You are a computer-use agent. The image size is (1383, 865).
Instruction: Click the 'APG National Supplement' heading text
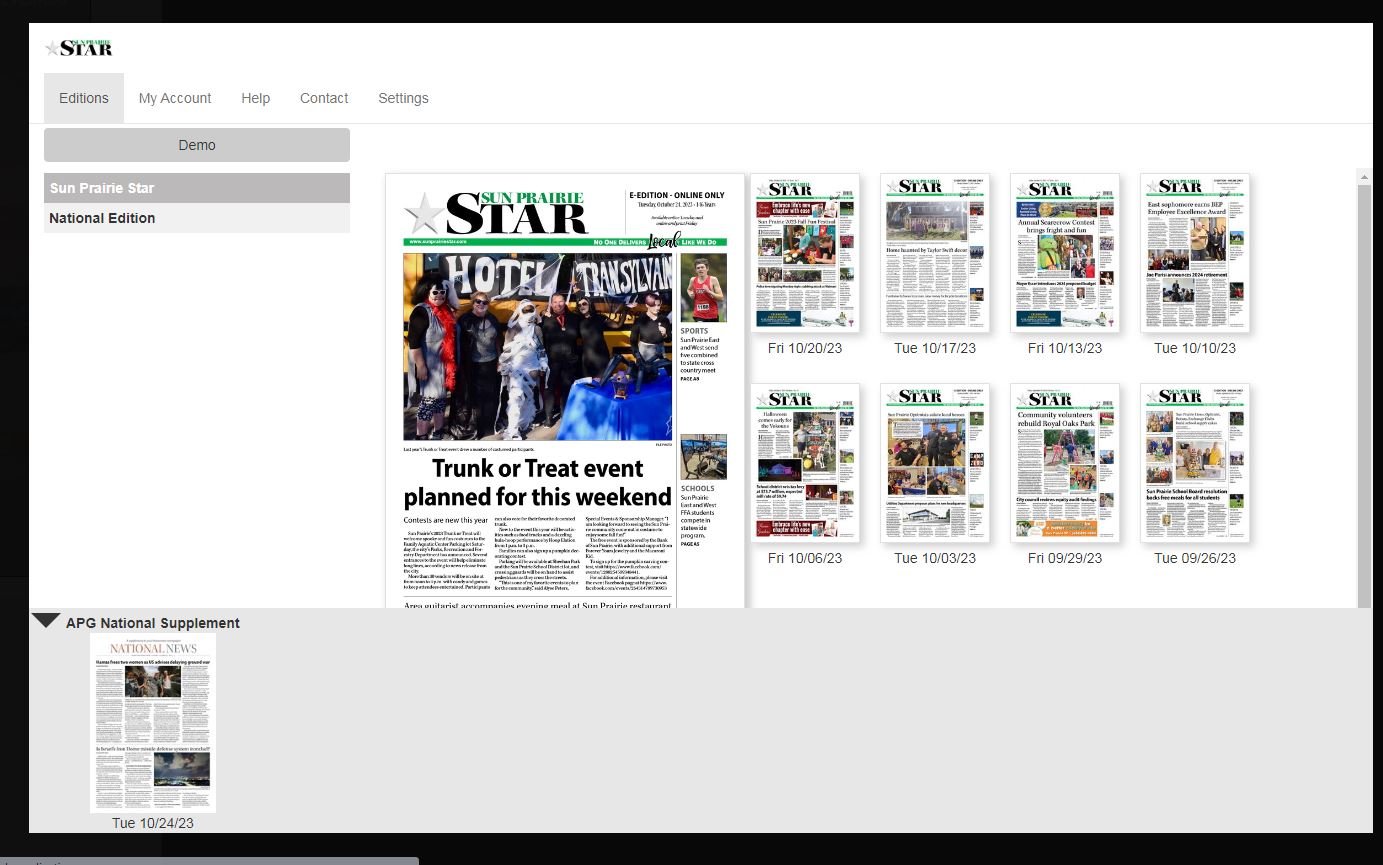(x=153, y=623)
